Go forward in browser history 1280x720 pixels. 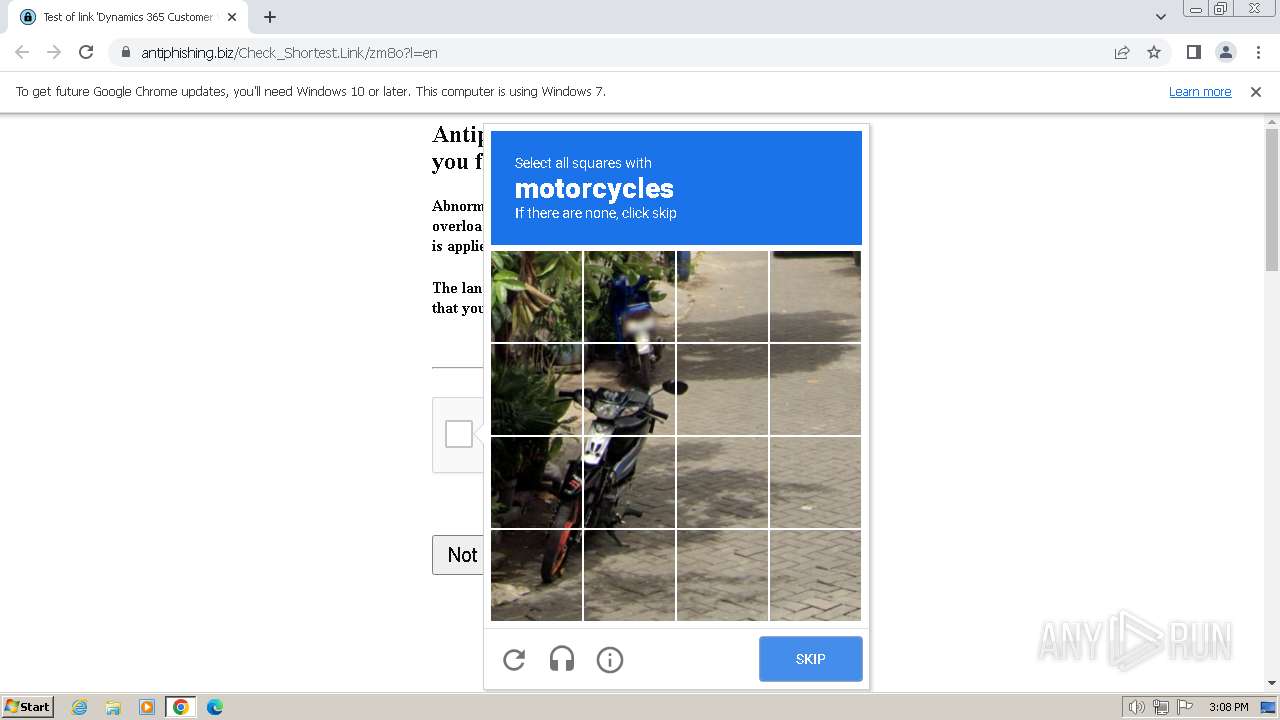click(x=54, y=52)
